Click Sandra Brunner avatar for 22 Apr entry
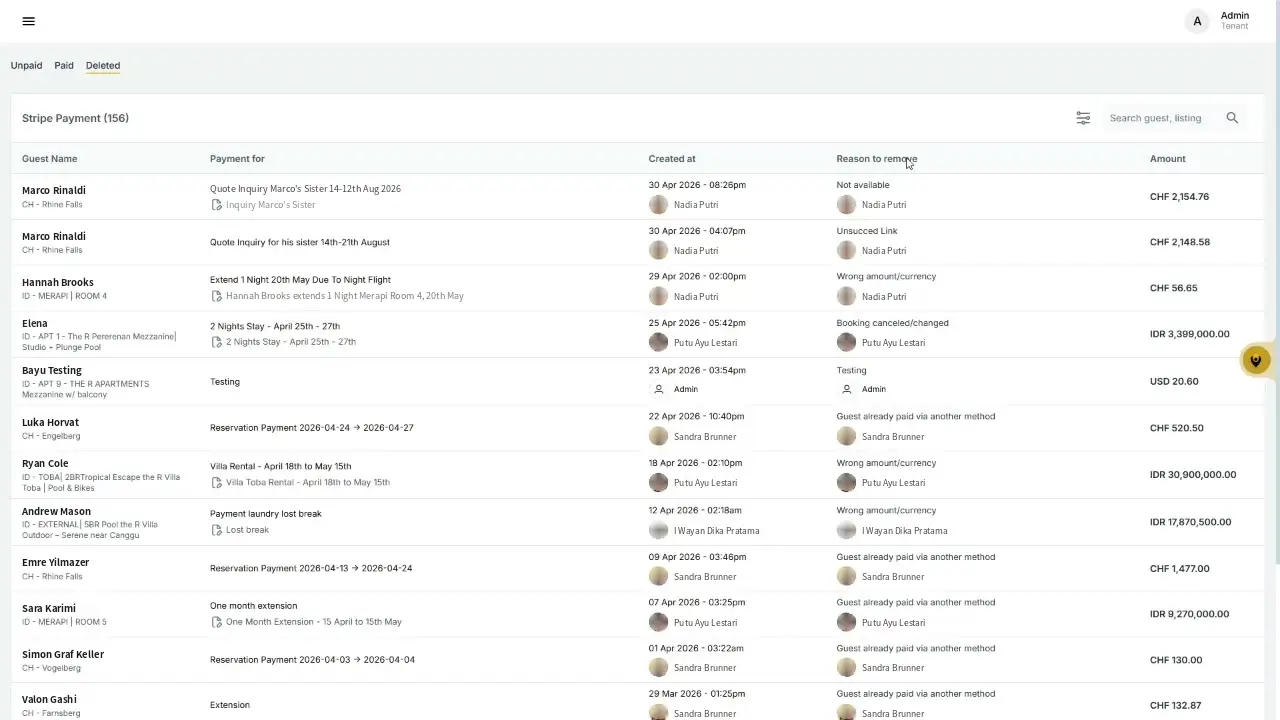The height and width of the screenshot is (720, 1280). click(x=658, y=436)
